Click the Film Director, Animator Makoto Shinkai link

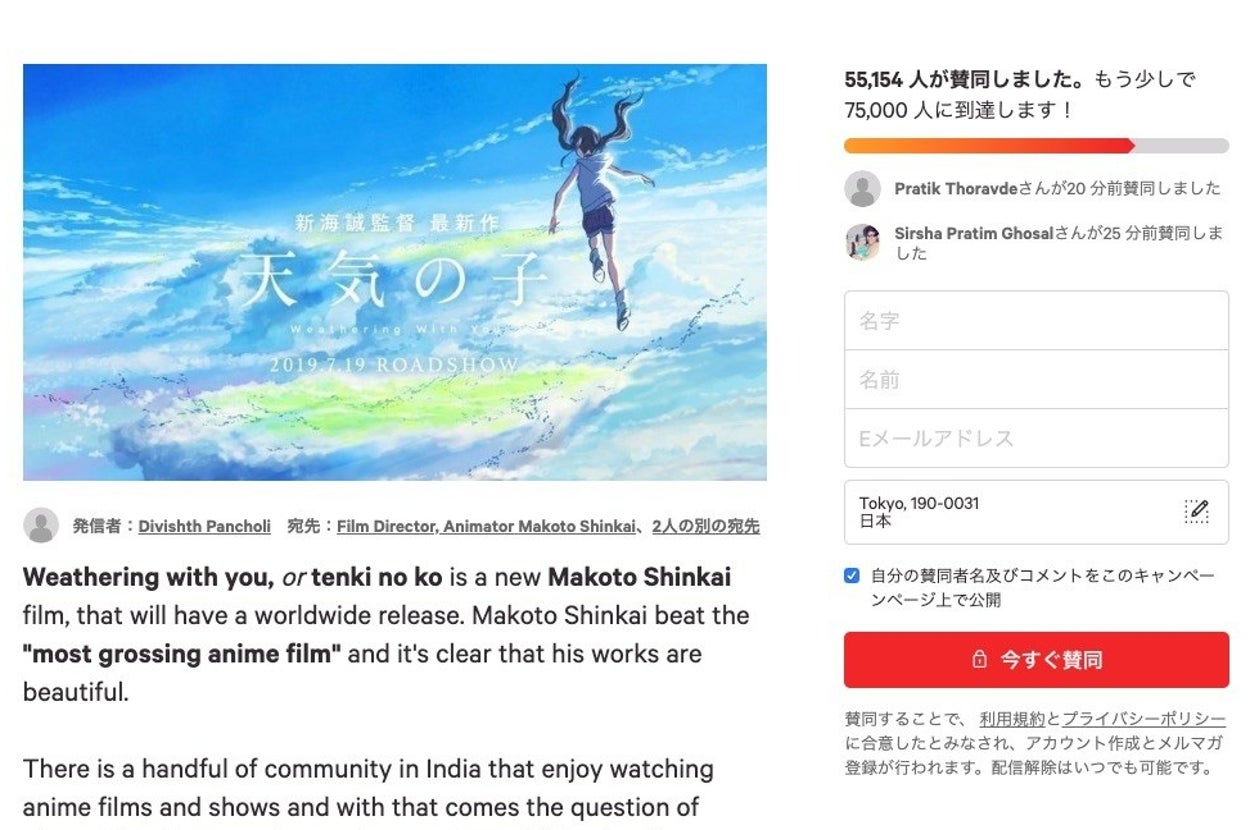486,526
